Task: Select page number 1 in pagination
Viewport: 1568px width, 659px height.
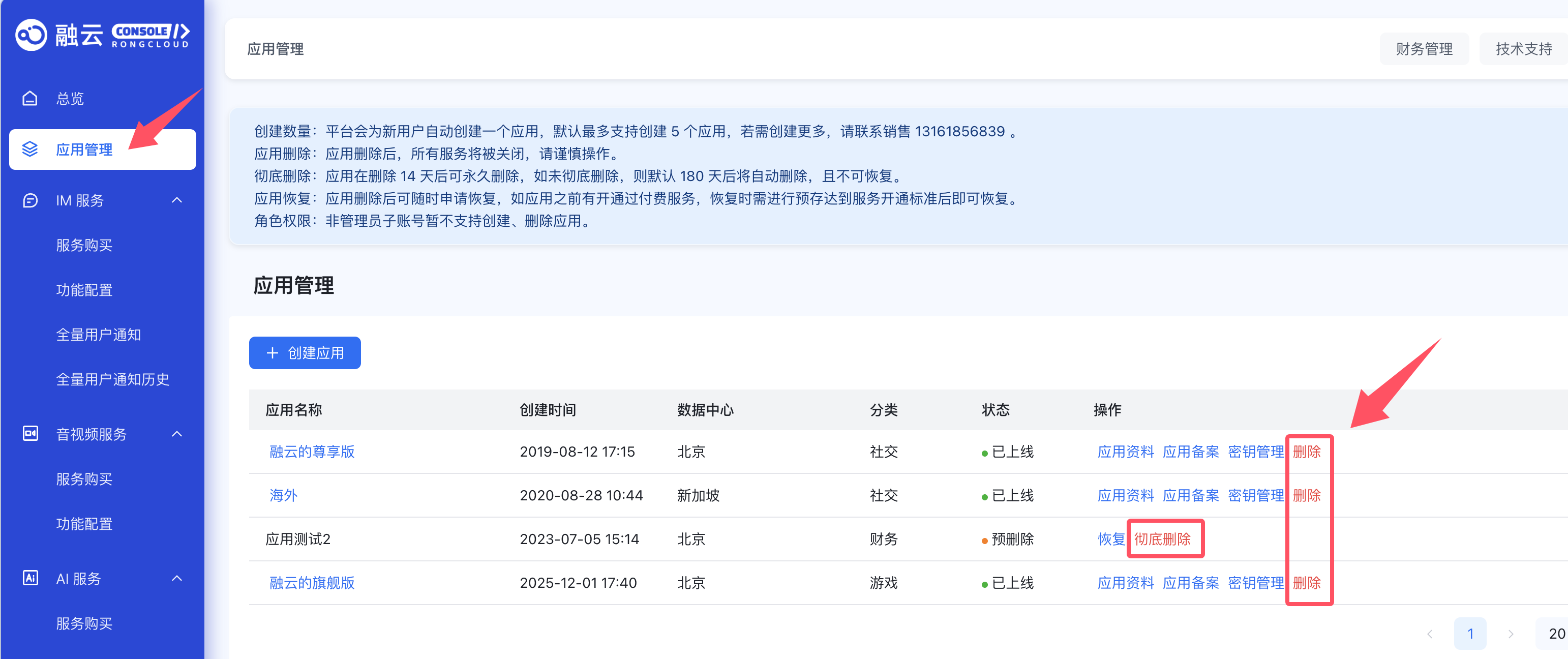Action: click(1470, 634)
